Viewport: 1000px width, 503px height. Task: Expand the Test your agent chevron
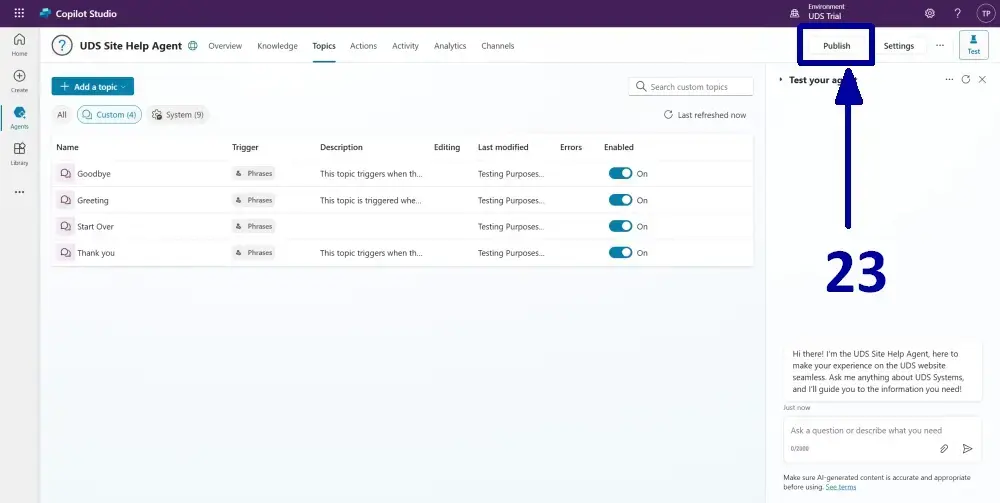click(781, 80)
